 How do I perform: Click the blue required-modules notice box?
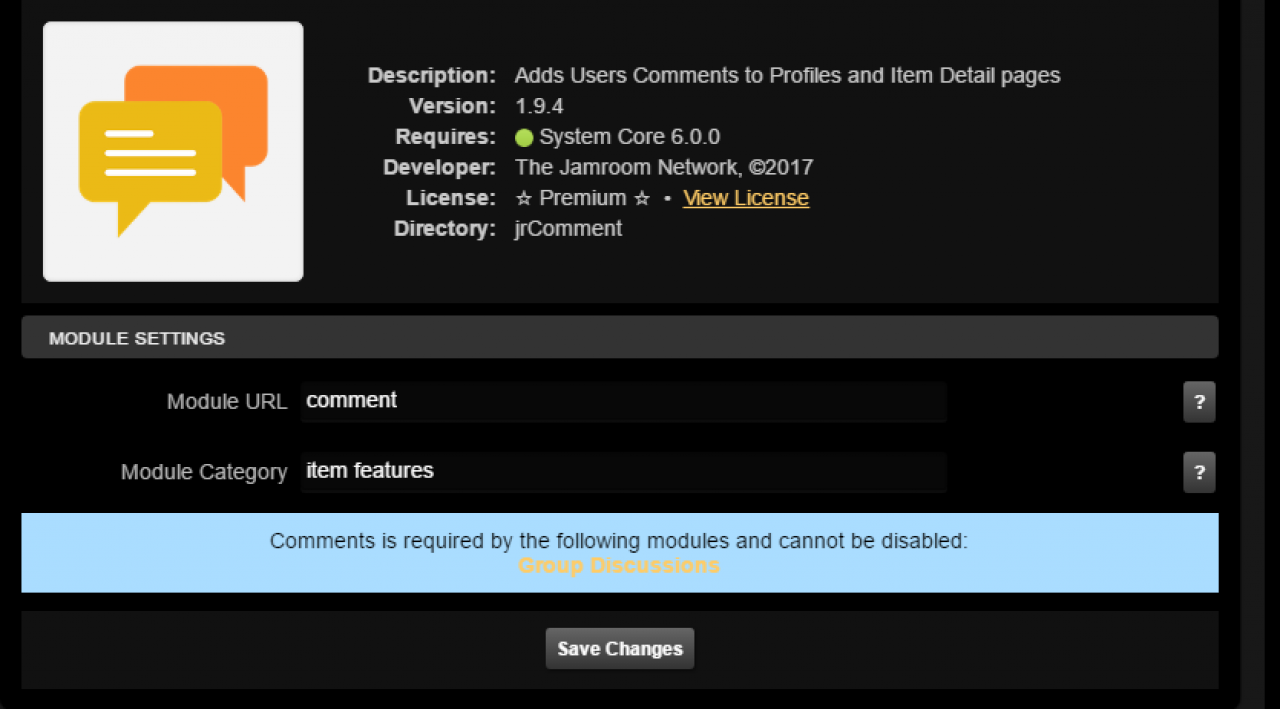point(620,553)
